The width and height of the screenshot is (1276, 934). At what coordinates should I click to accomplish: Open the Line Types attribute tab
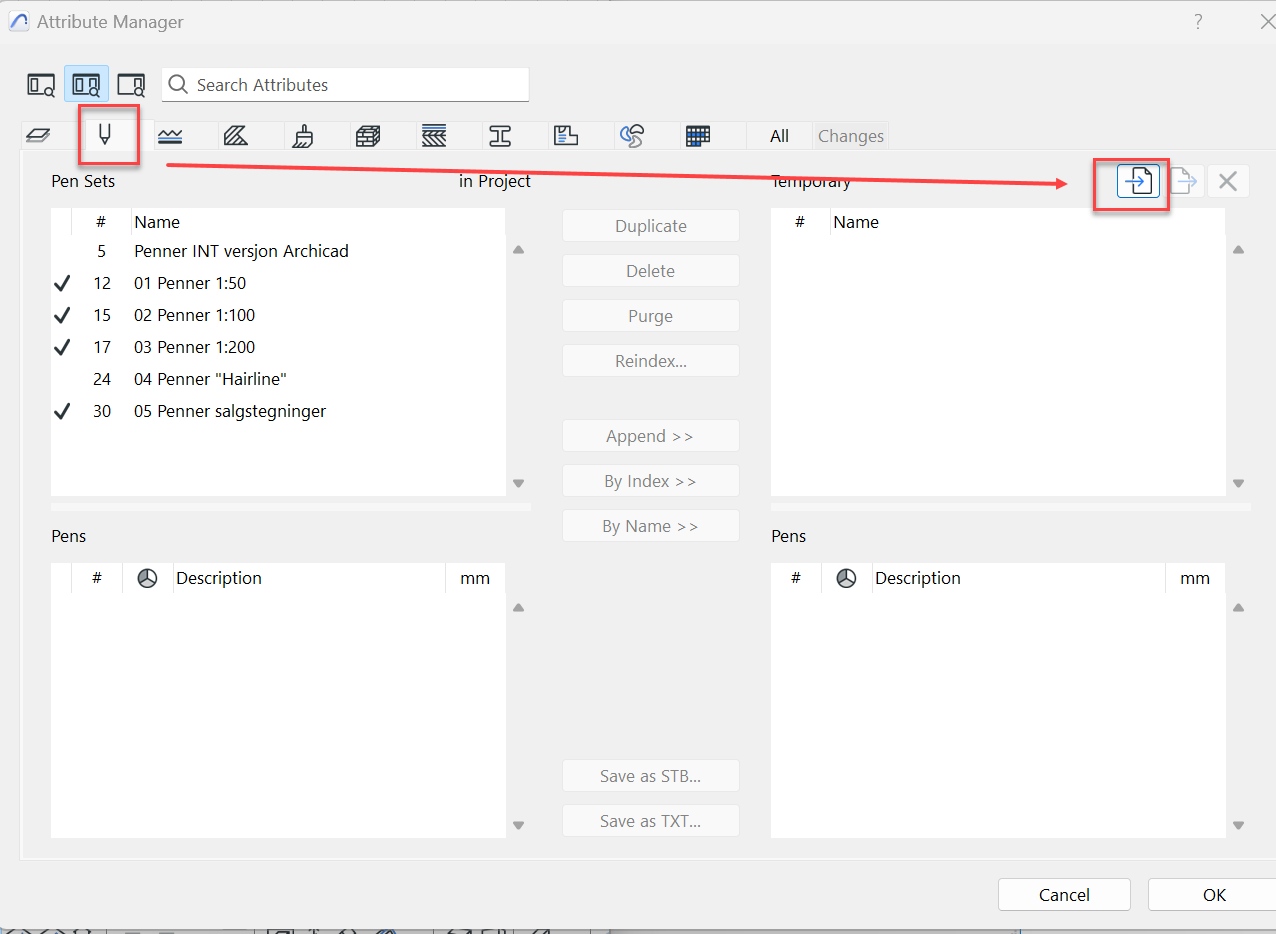pos(170,136)
